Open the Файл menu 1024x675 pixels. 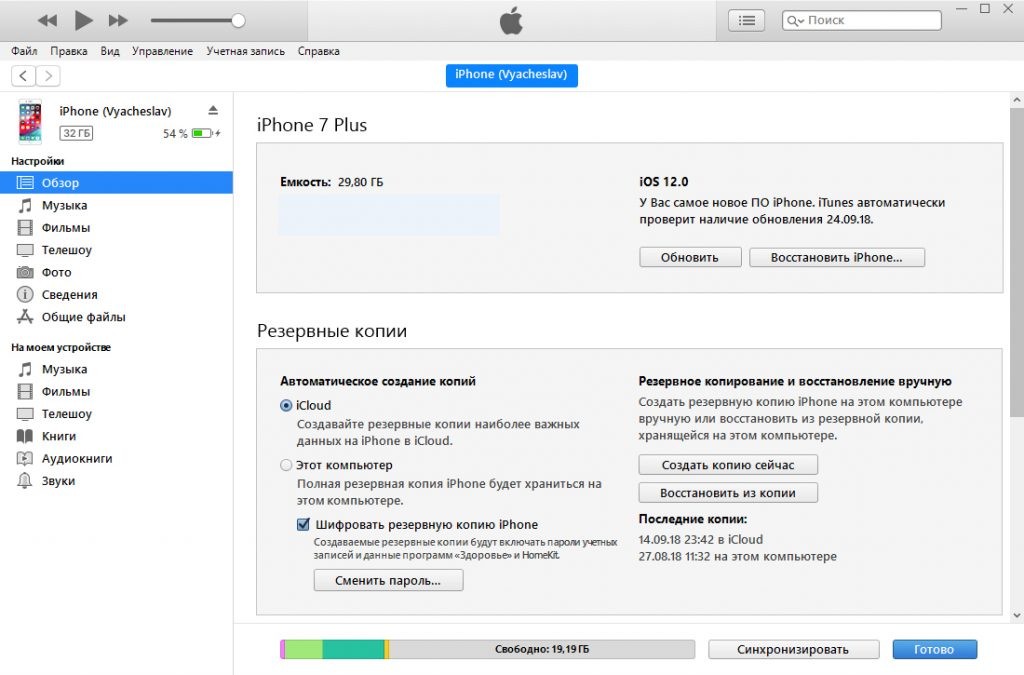pyautogui.click(x=25, y=51)
